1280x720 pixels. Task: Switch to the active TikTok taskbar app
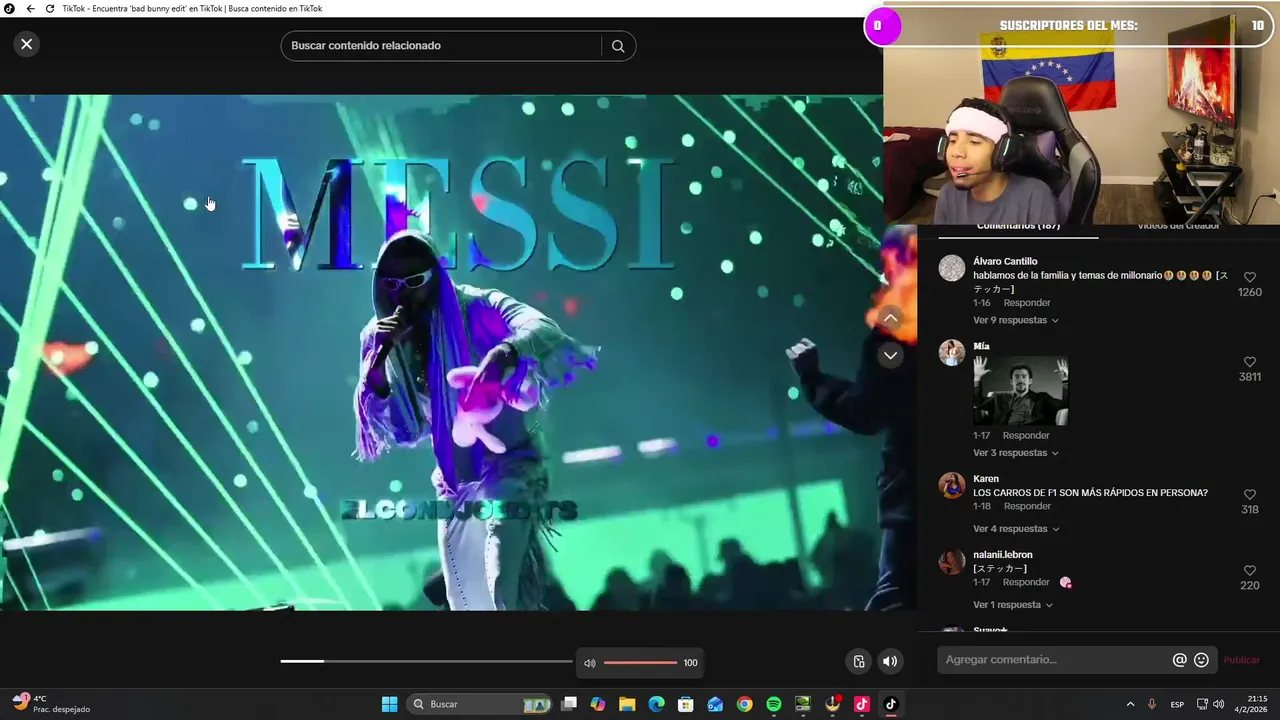891,704
